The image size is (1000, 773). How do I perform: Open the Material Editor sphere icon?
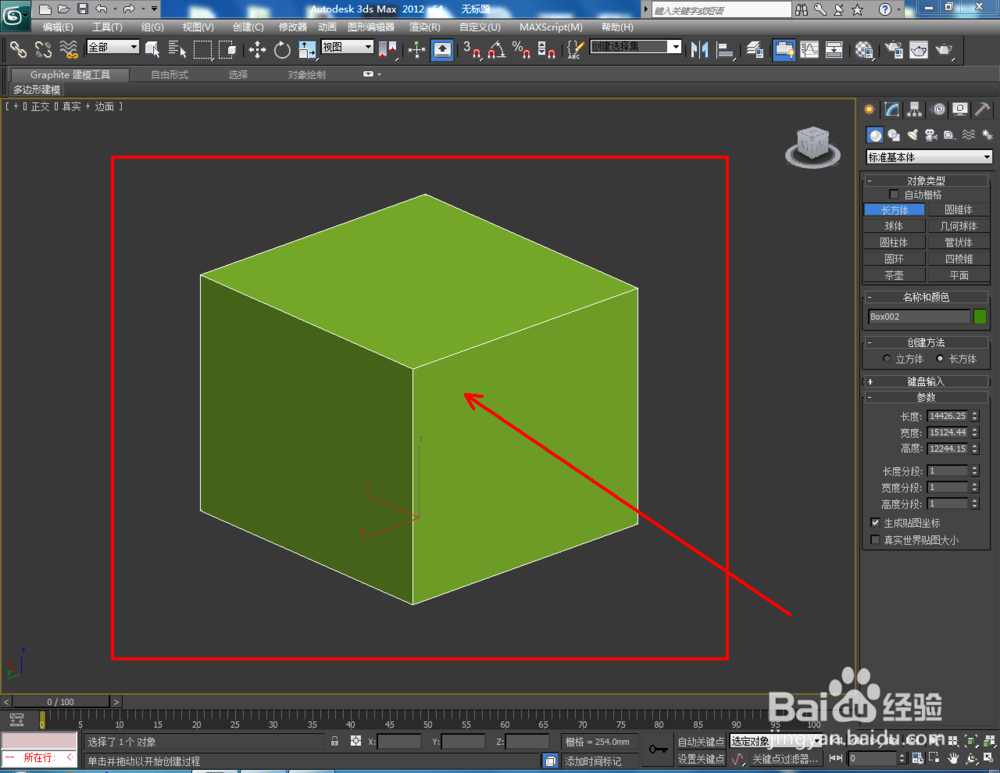click(864, 50)
